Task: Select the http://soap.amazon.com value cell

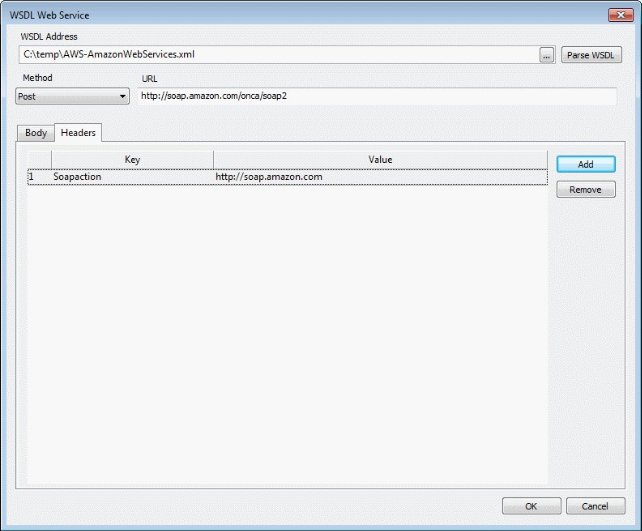Action: [x=380, y=177]
